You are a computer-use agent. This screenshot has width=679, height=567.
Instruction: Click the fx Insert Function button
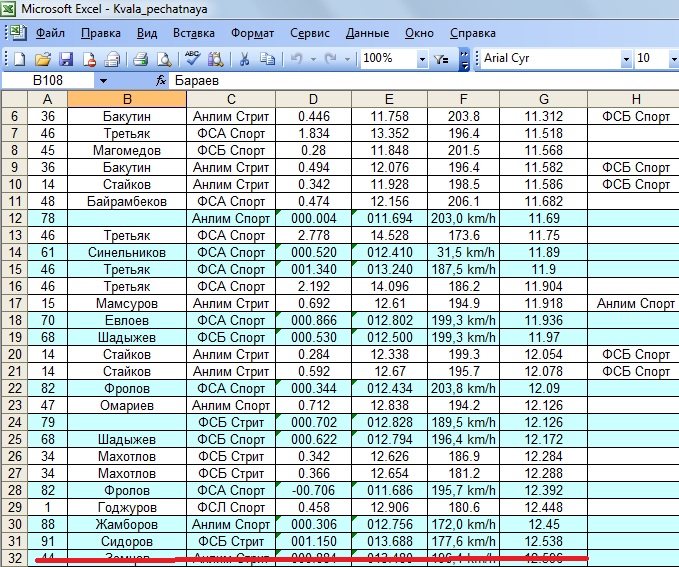pos(161,79)
